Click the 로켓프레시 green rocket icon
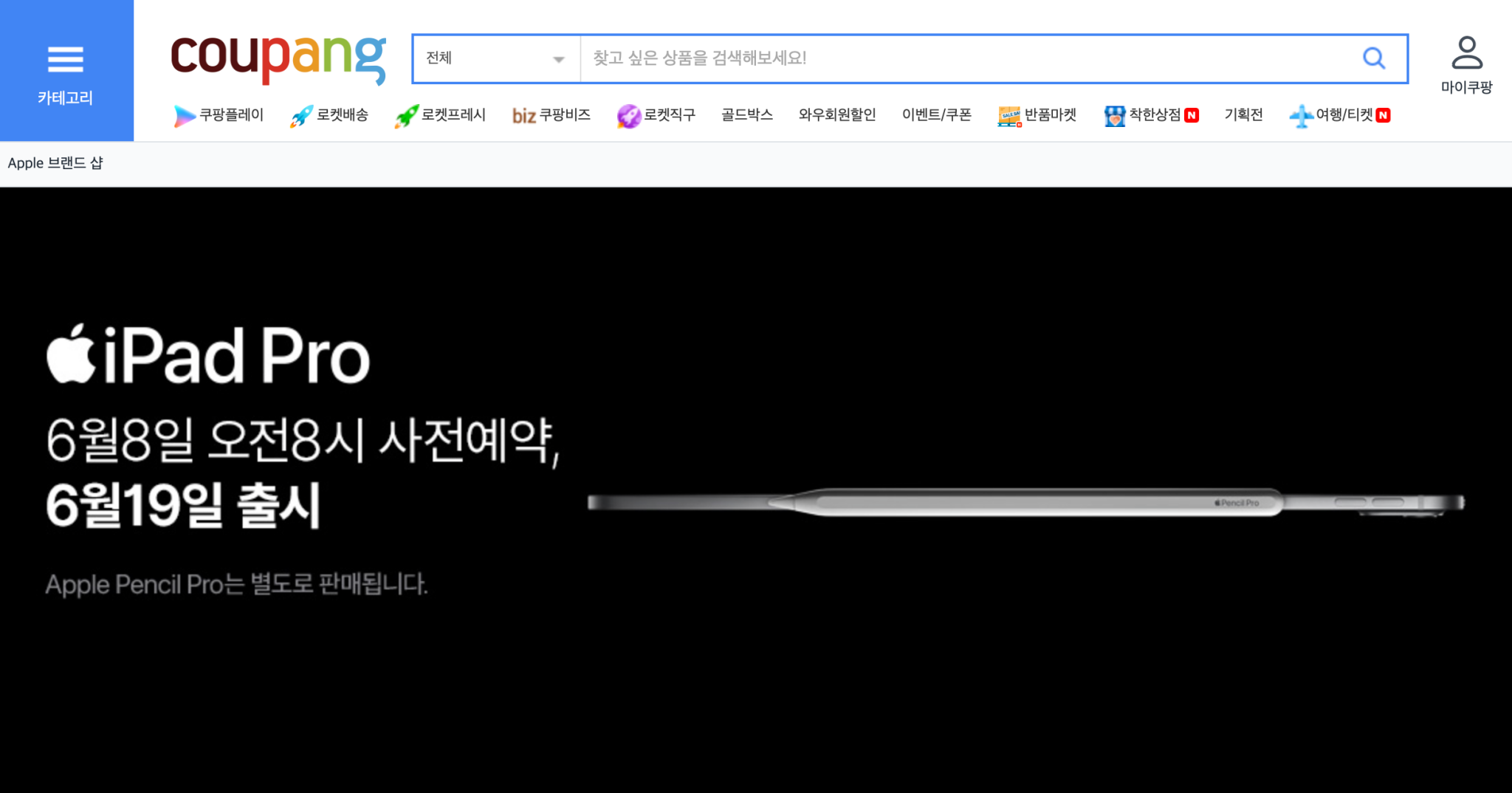 pos(406,116)
